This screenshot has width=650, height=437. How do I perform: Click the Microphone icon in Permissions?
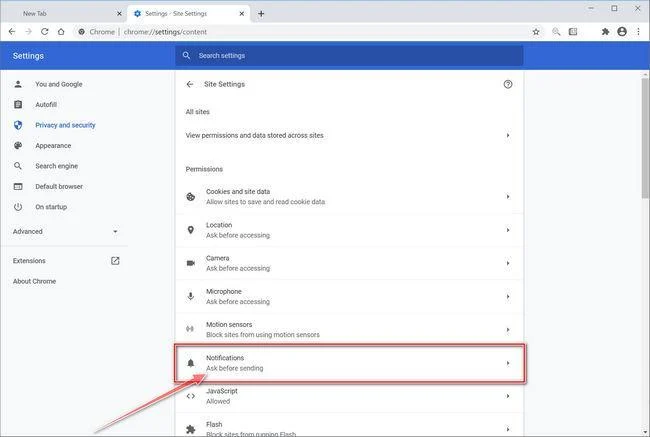[x=191, y=296]
